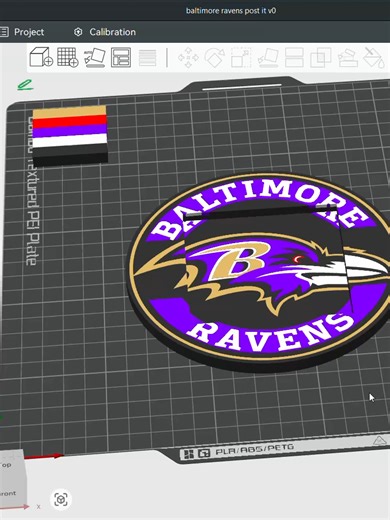Image resolution: width=390 pixels, height=520 pixels.
Task: Select the color stripe swatch object
Action: pyautogui.click(x=70, y=135)
